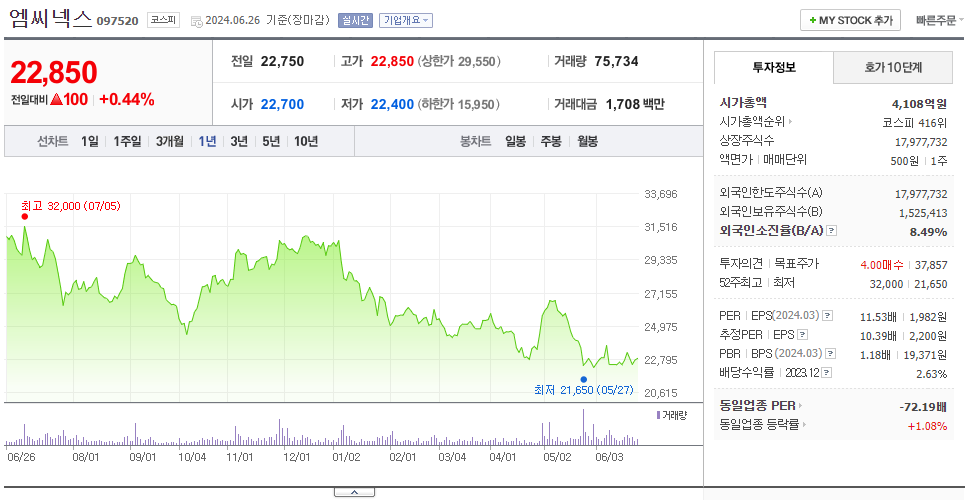Click the stock code 097520
Screen dimensions: 968x500
coord(117,22)
